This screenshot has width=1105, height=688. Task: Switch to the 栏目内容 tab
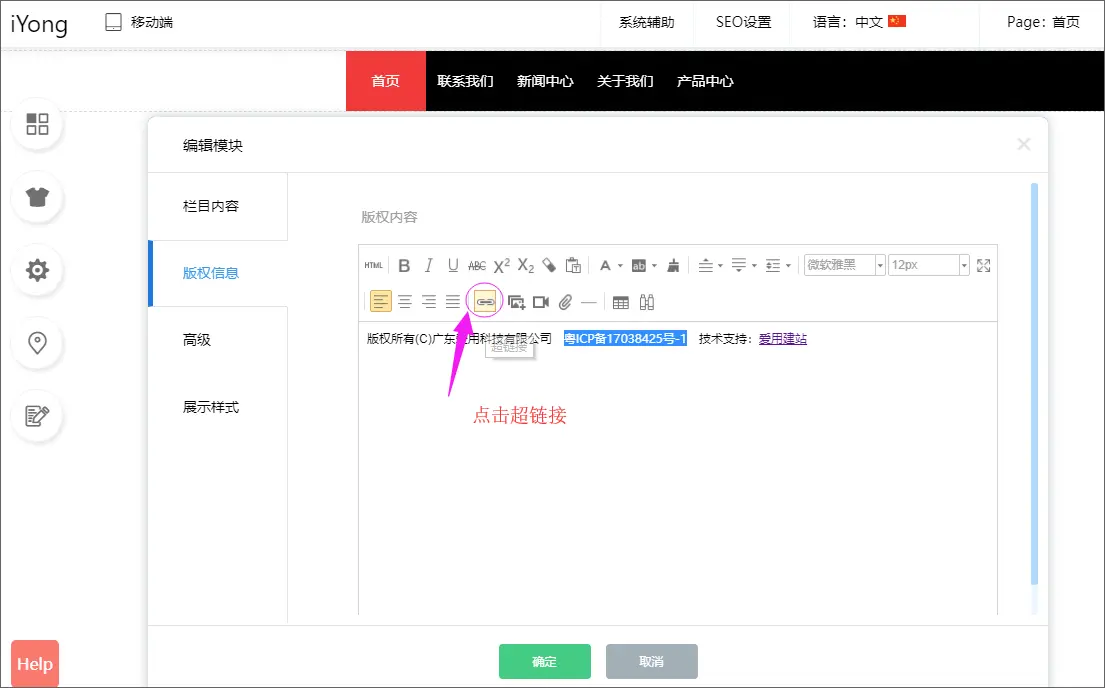coord(211,206)
